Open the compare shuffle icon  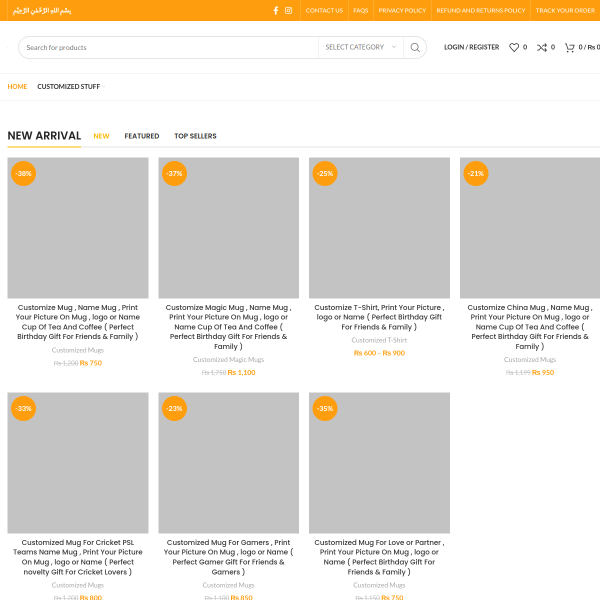541,47
